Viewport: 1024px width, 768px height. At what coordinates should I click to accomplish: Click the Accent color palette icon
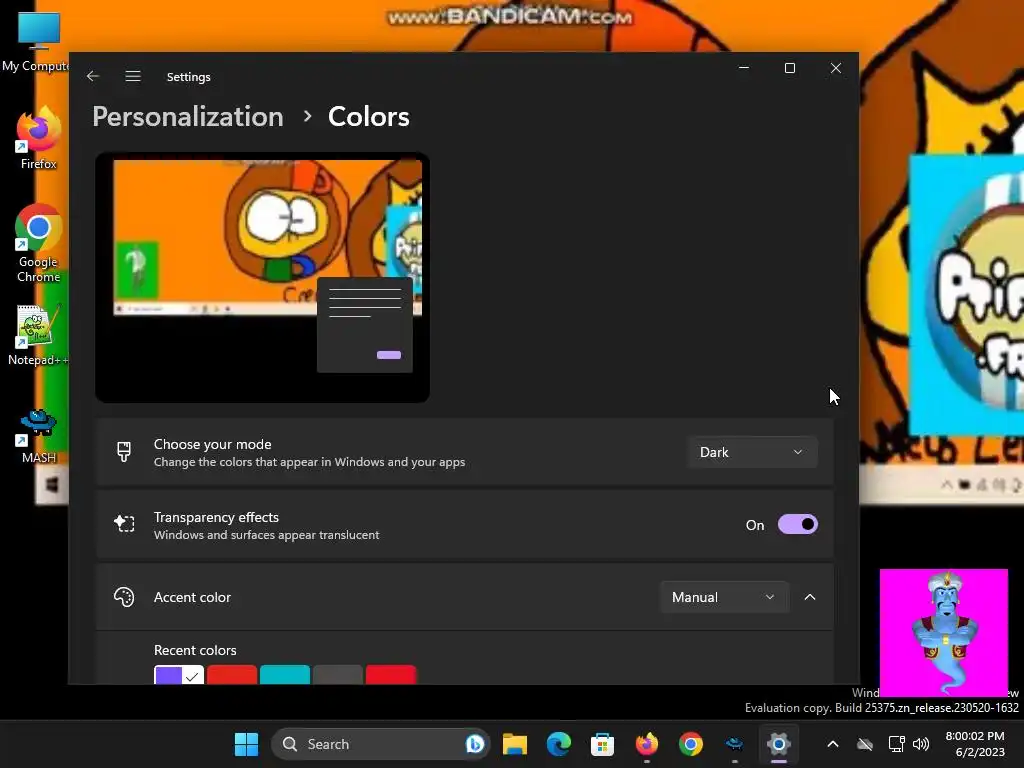123,597
